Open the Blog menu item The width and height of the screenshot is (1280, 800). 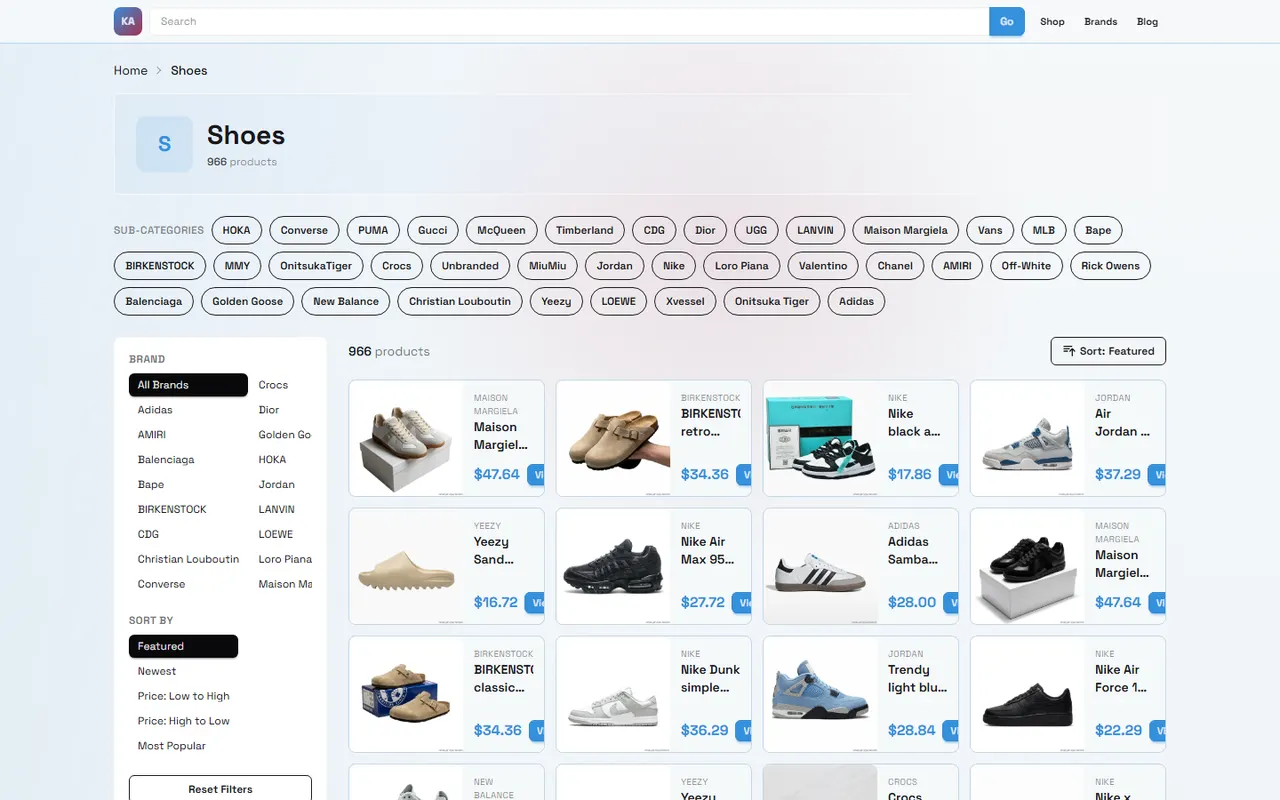tap(1147, 21)
